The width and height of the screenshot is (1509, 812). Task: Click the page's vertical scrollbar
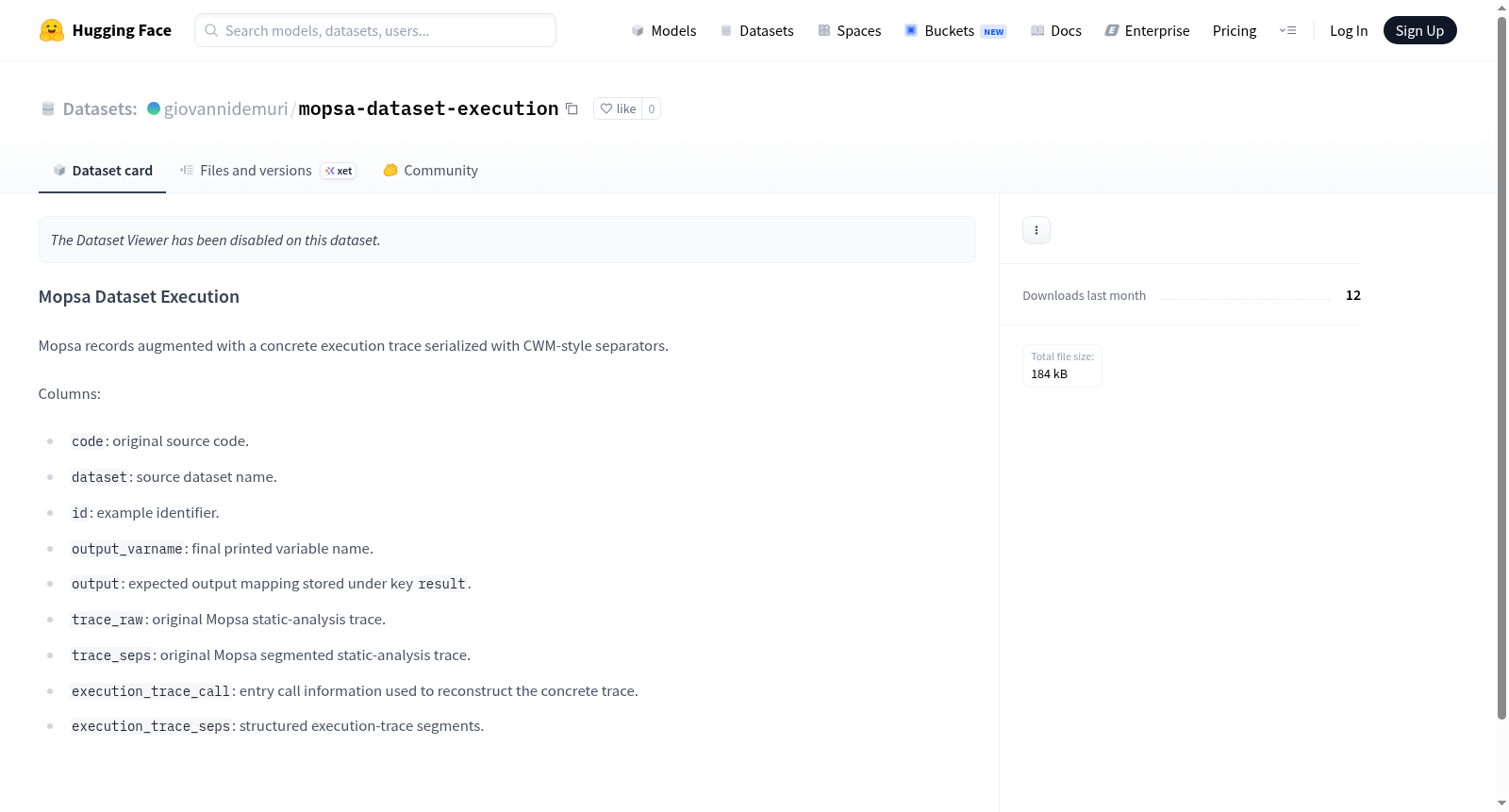(1501, 368)
